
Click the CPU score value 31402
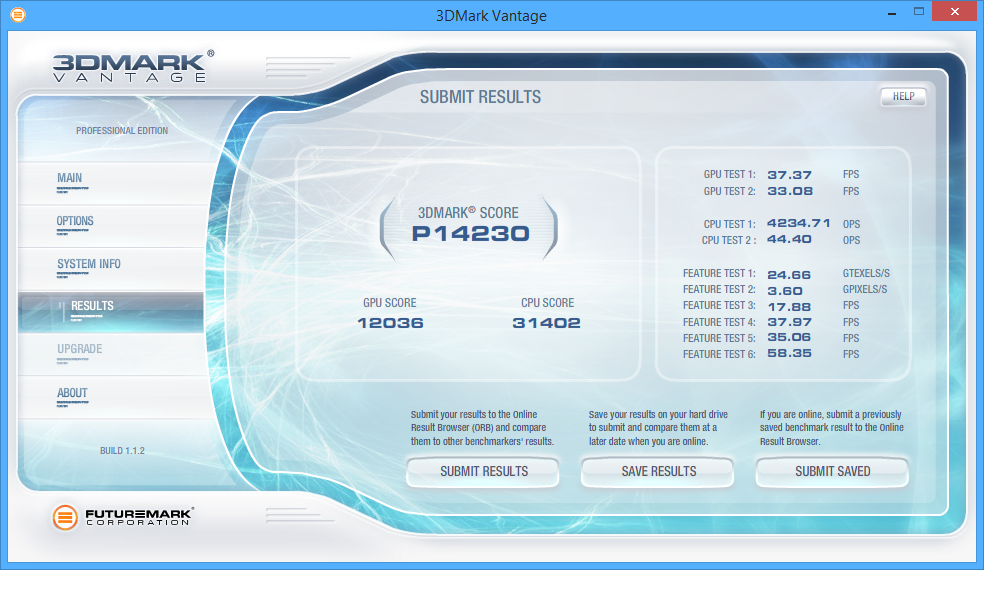click(546, 323)
